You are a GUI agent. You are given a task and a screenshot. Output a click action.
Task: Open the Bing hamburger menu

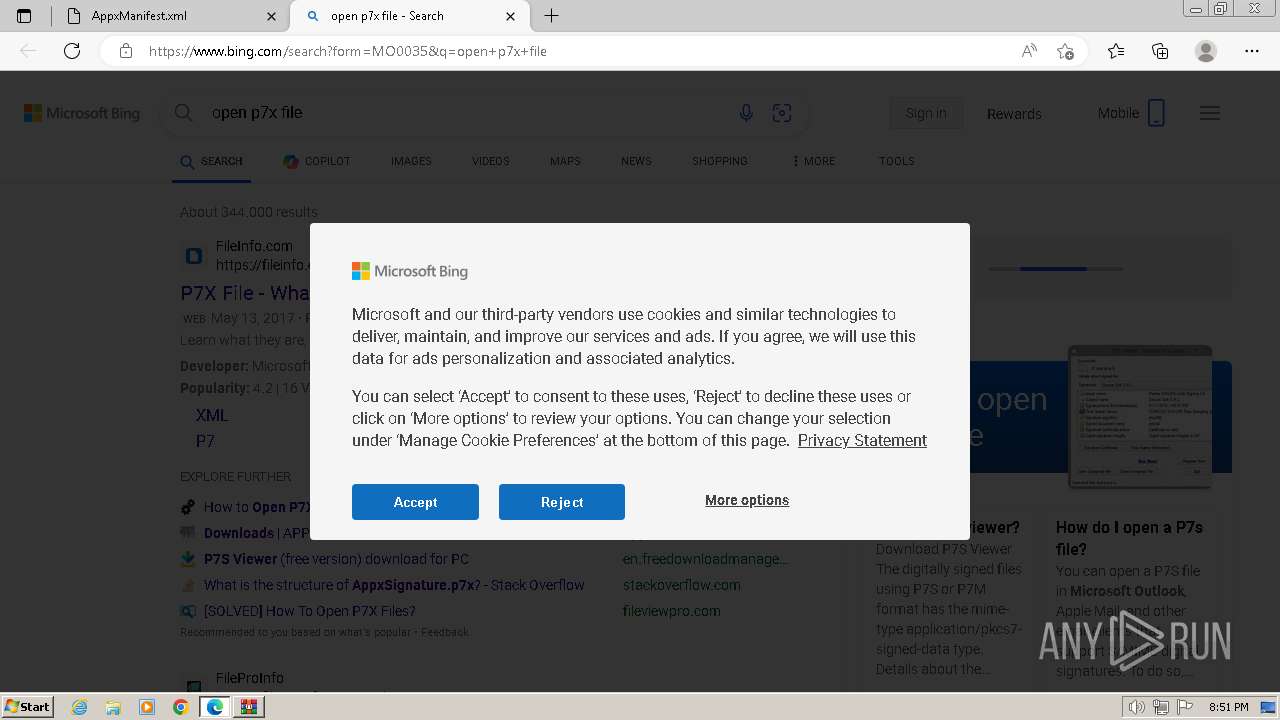point(1210,113)
